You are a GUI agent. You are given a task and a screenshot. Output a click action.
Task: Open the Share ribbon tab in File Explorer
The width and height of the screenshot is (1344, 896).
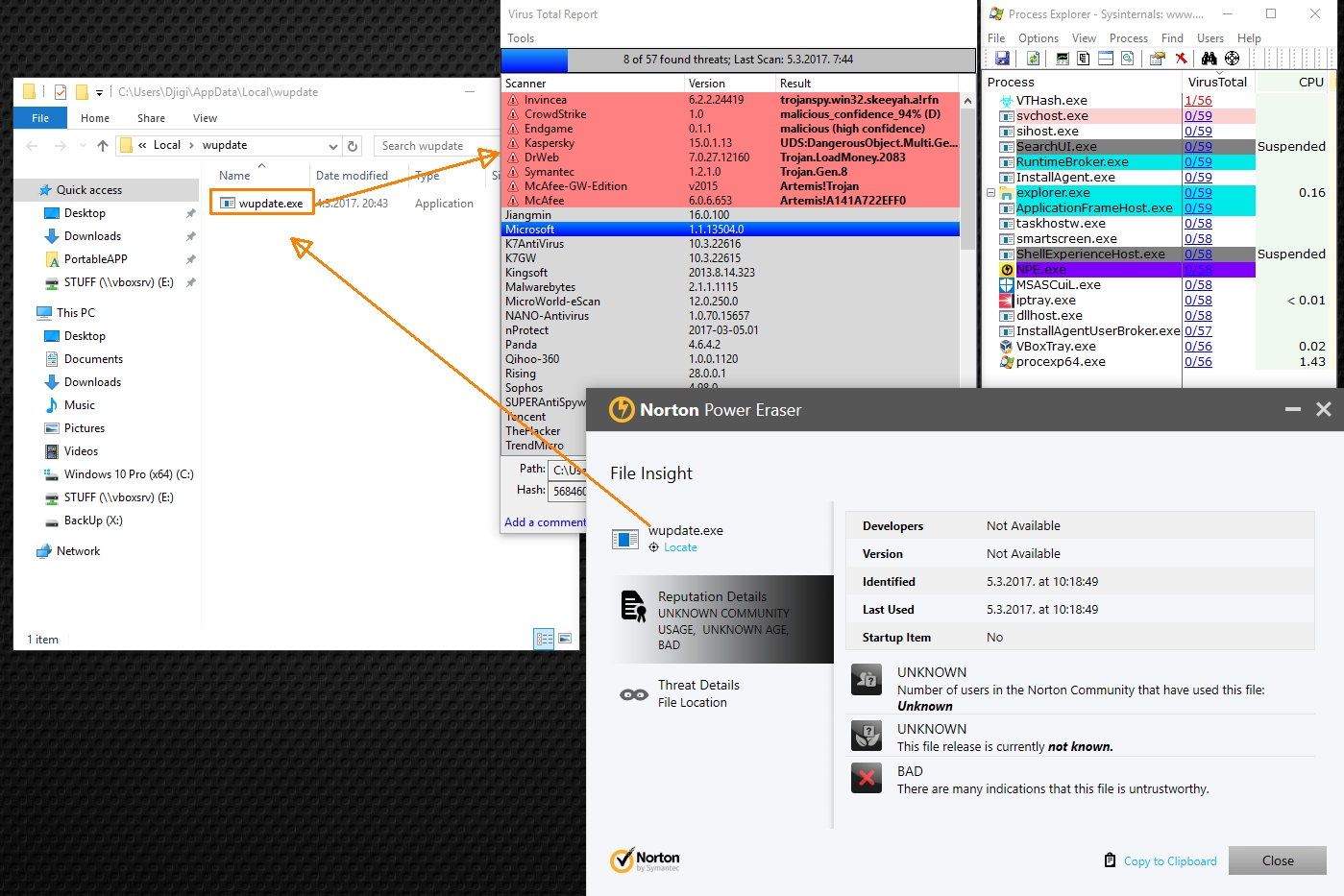(151, 118)
